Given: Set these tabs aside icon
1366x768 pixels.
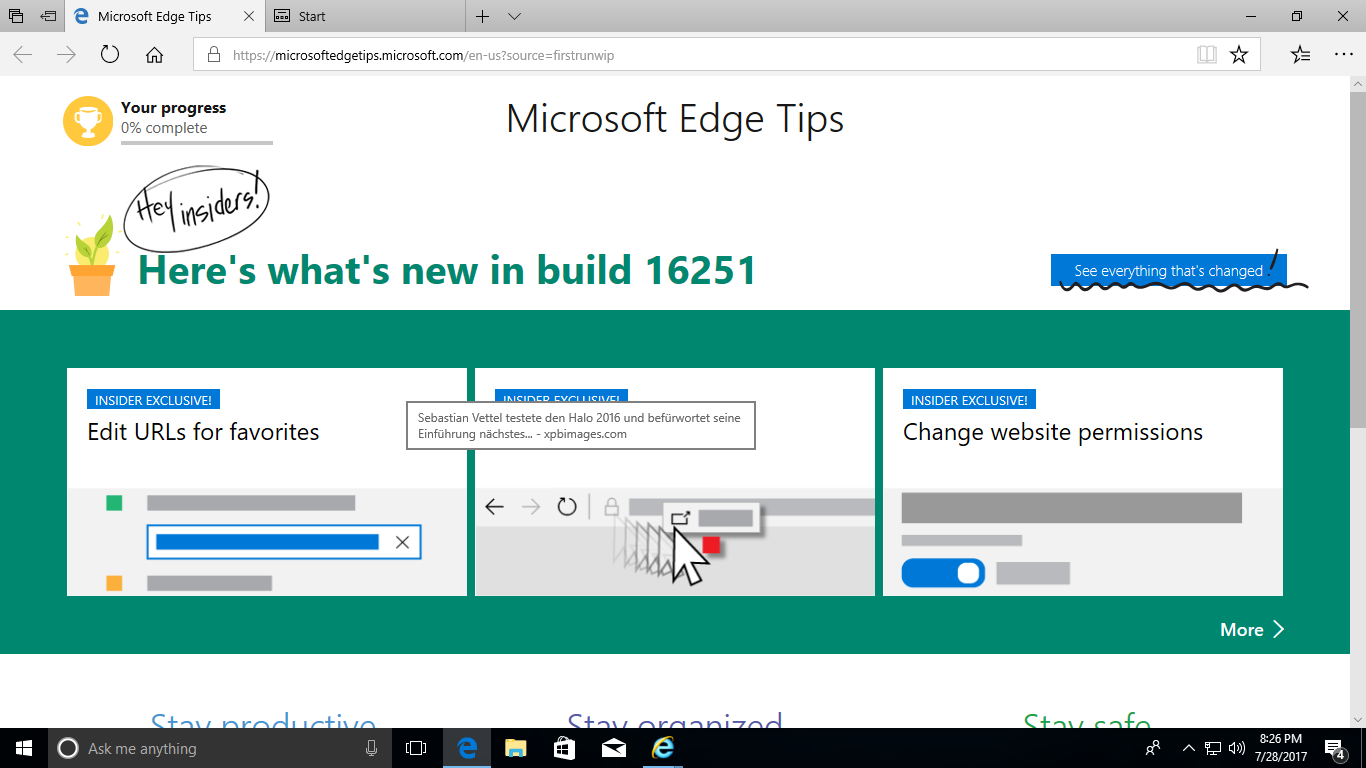Looking at the screenshot, I should pyautogui.click(x=48, y=16).
